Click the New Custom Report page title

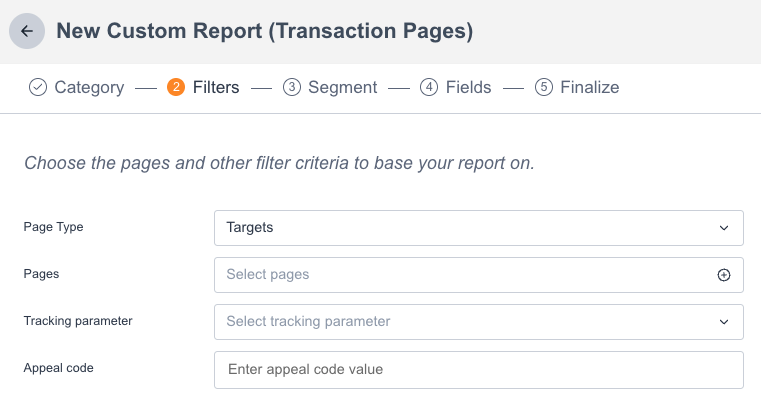pos(264,31)
